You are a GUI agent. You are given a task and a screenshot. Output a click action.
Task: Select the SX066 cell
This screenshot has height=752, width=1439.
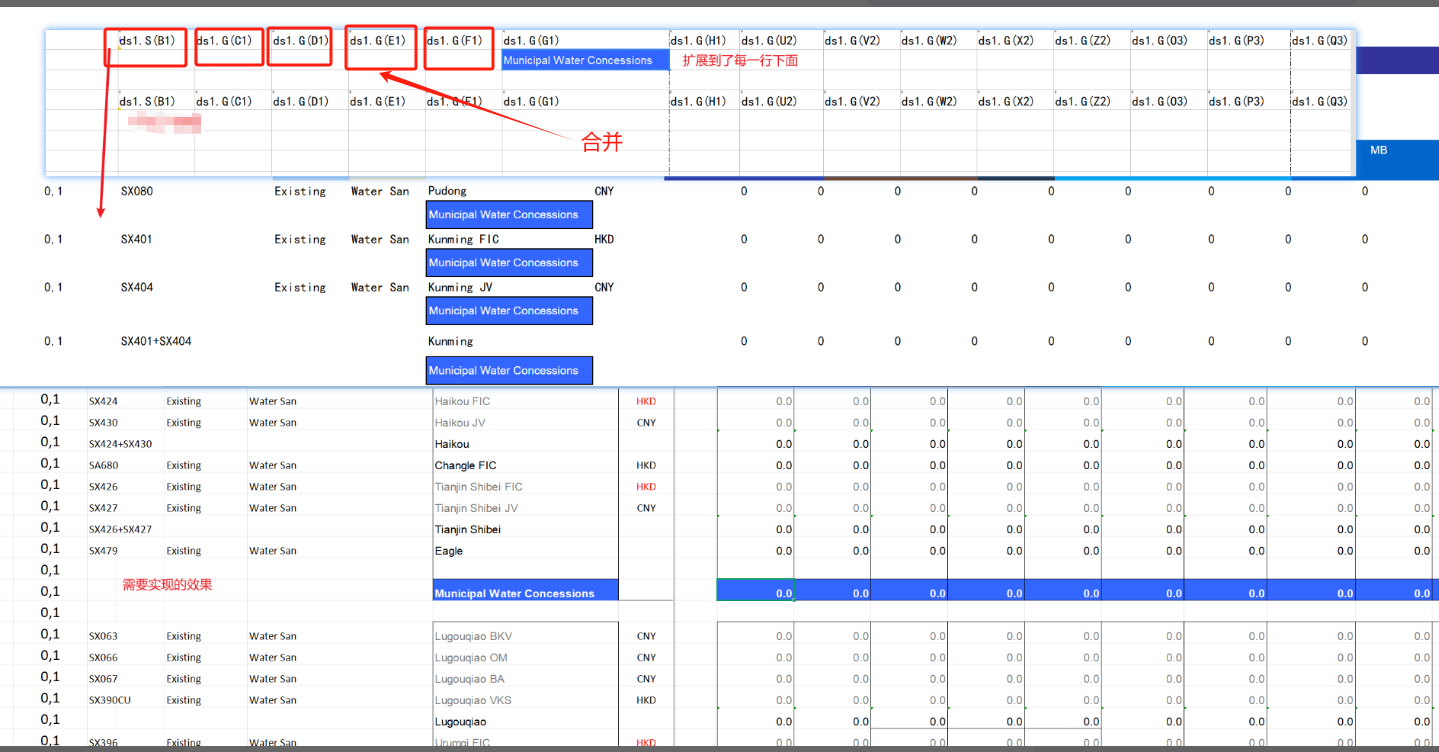click(103, 657)
